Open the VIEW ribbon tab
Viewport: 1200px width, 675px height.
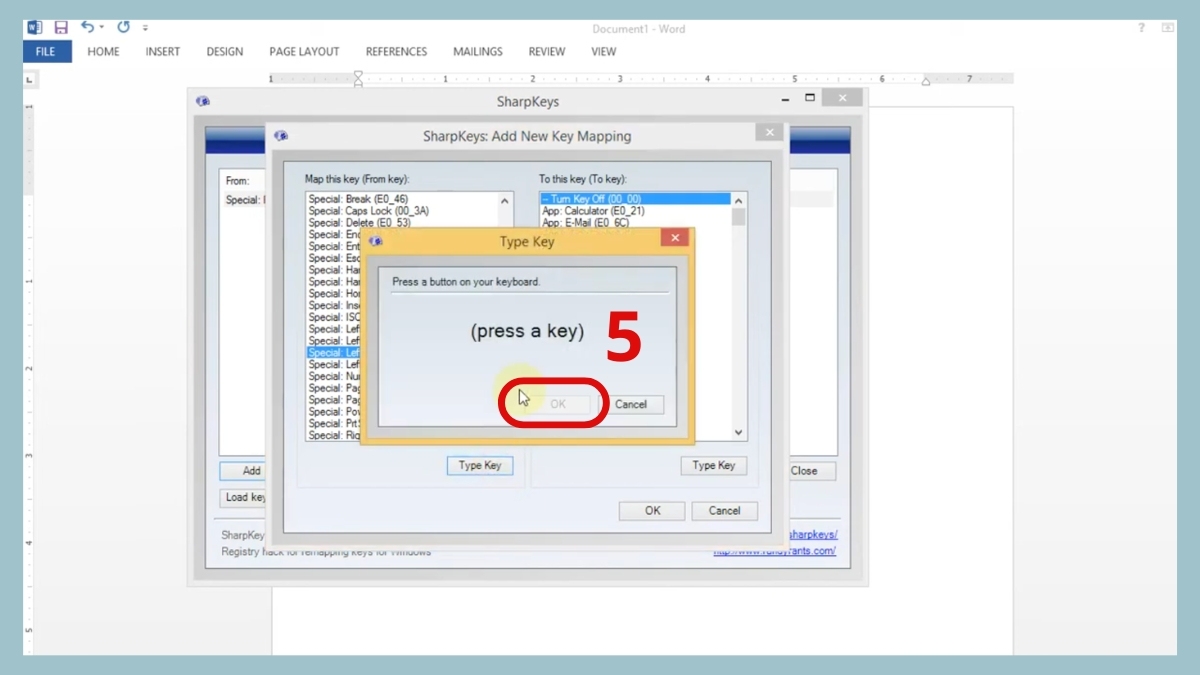tap(604, 52)
